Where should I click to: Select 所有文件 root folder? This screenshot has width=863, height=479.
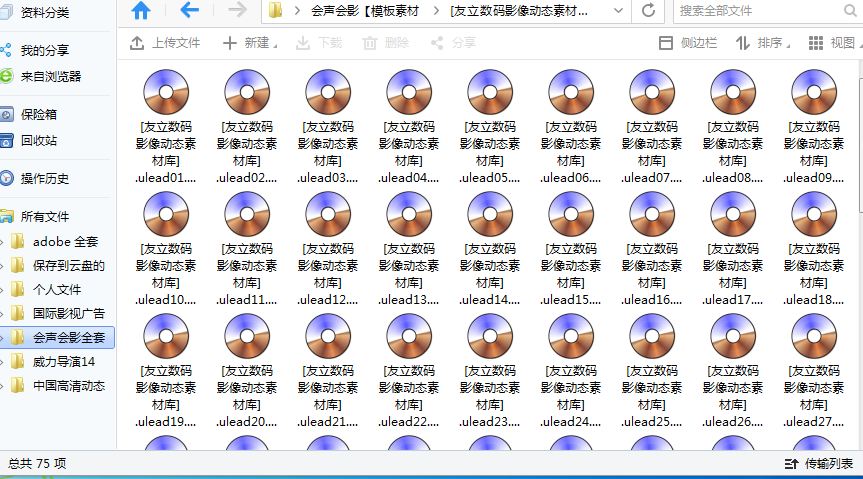click(44, 216)
